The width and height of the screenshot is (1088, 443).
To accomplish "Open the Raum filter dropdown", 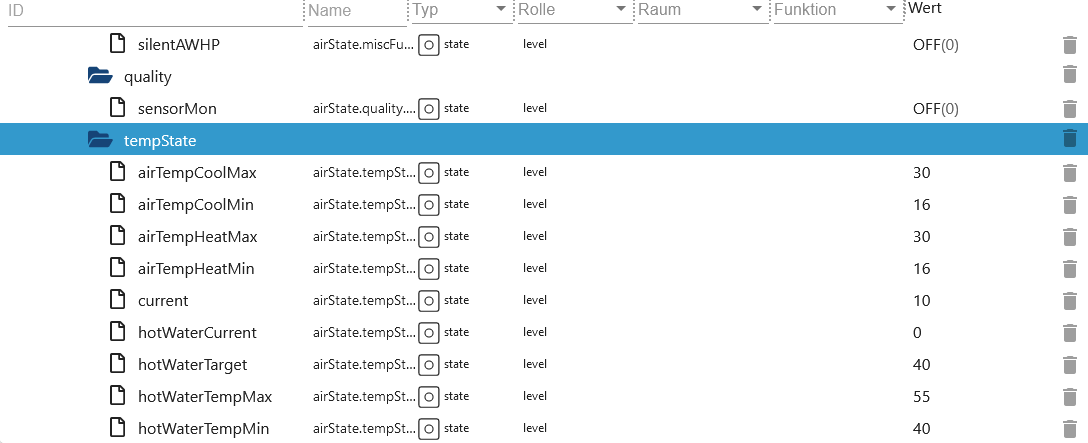I will click(757, 9).
